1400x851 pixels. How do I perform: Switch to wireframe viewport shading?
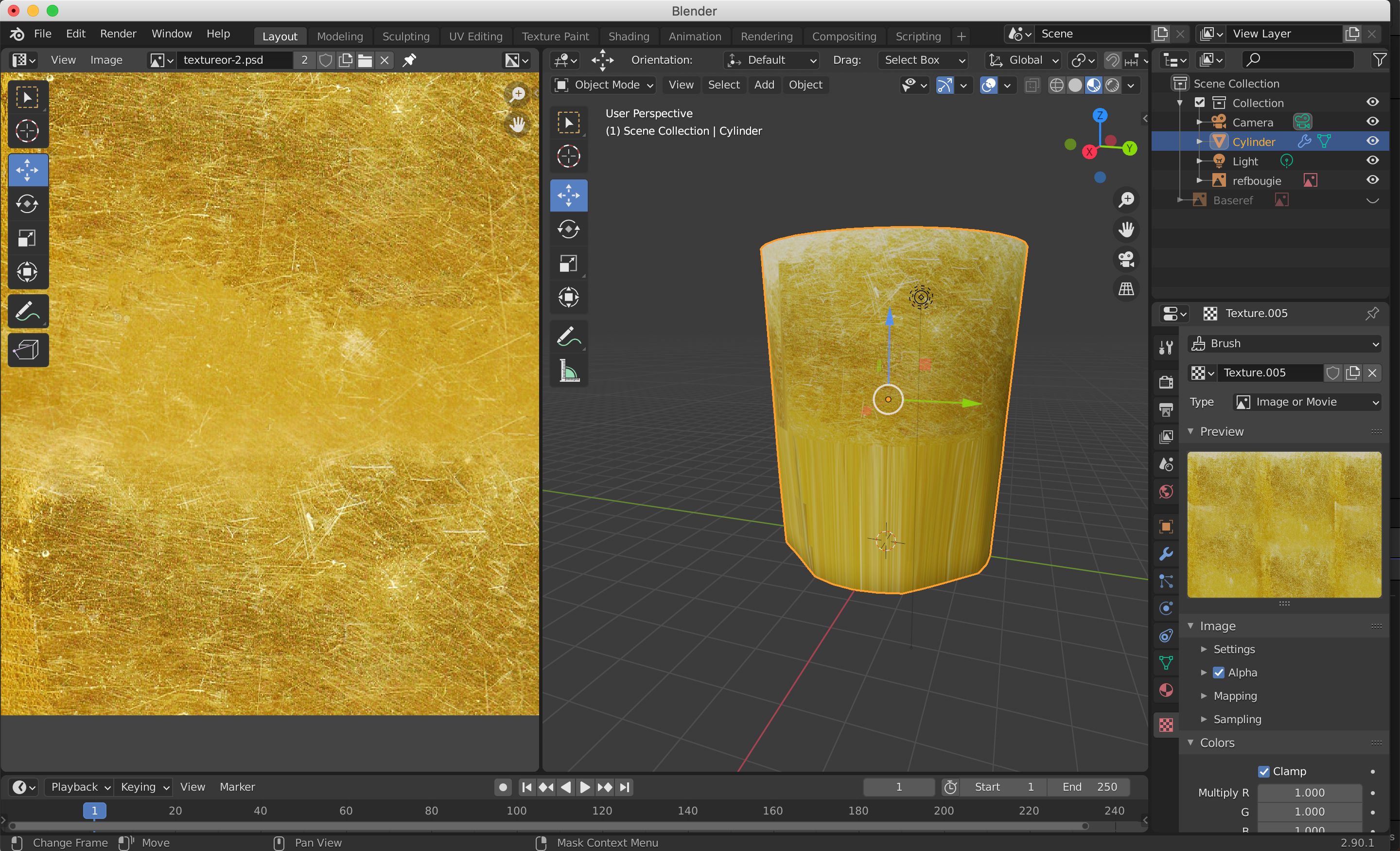[1056, 85]
